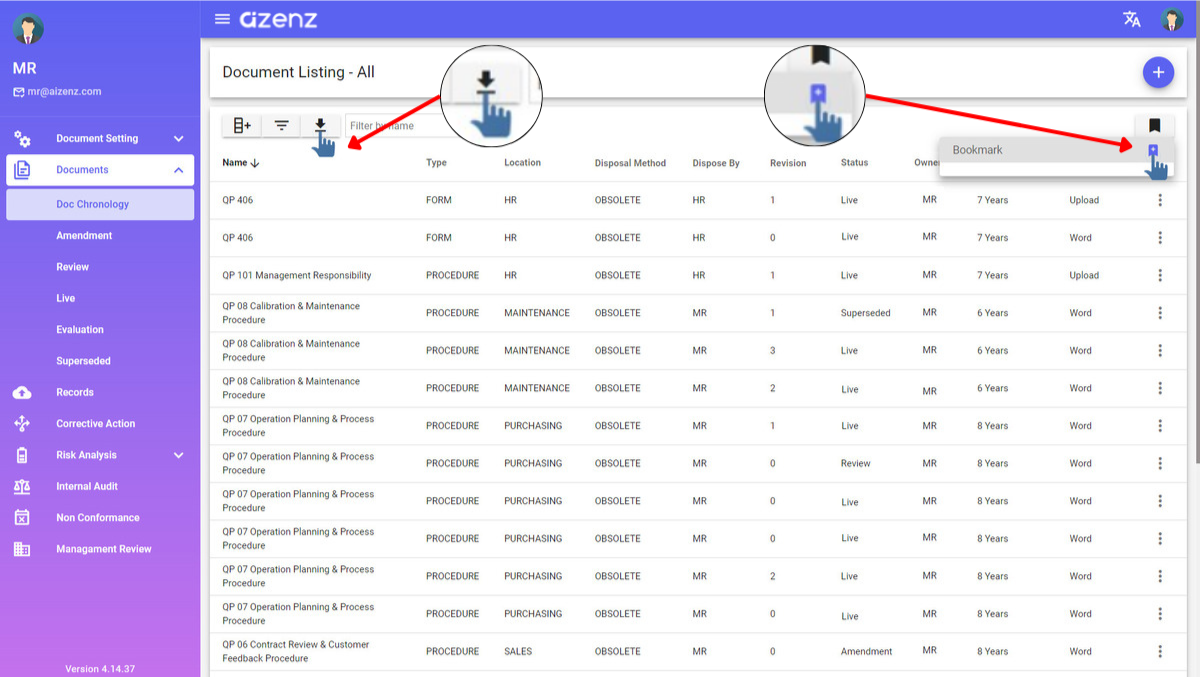
Task: Open the language translate icon
Action: (x=1132, y=19)
